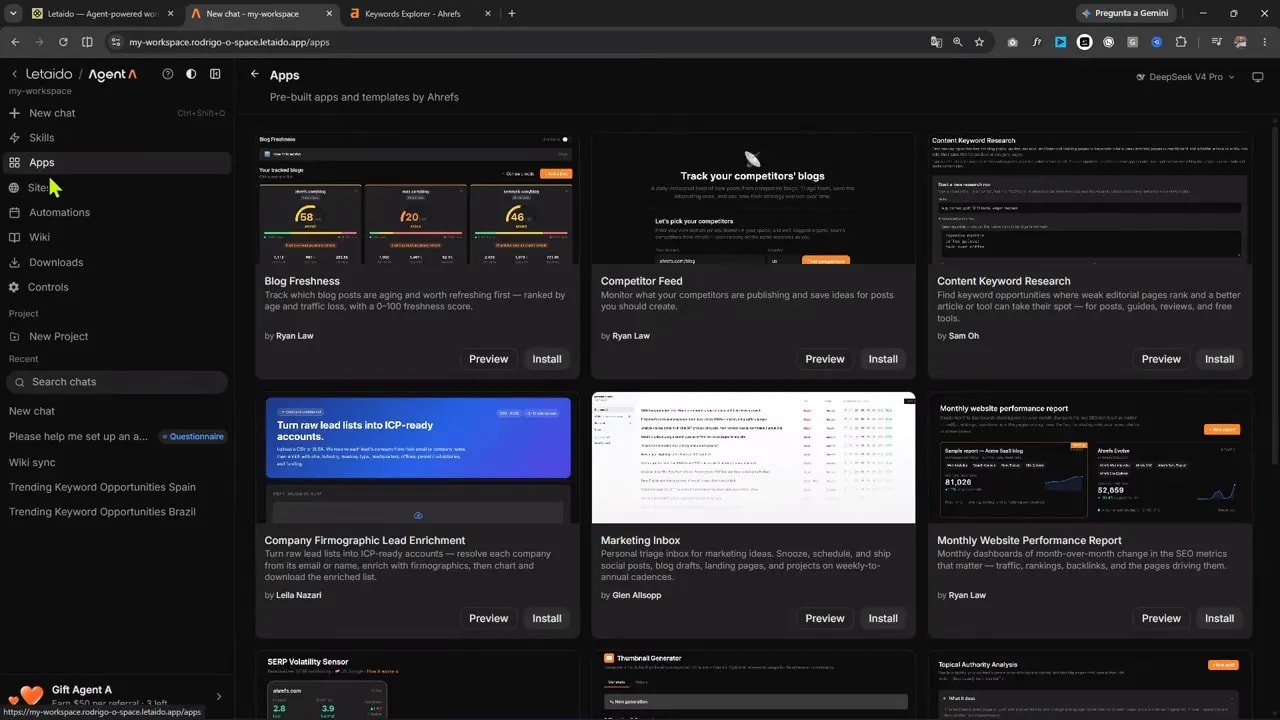Focus the Search chats field
The image size is (1280, 720).
(117, 382)
